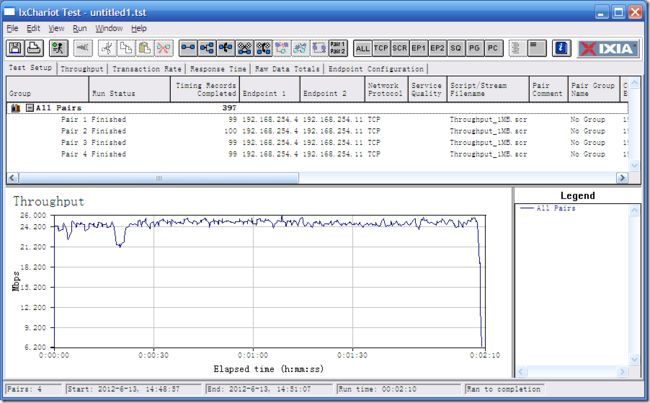Switch to the Transaction Rate tab
Image resolution: width=650 pixels, height=403 pixels.
pos(147,69)
